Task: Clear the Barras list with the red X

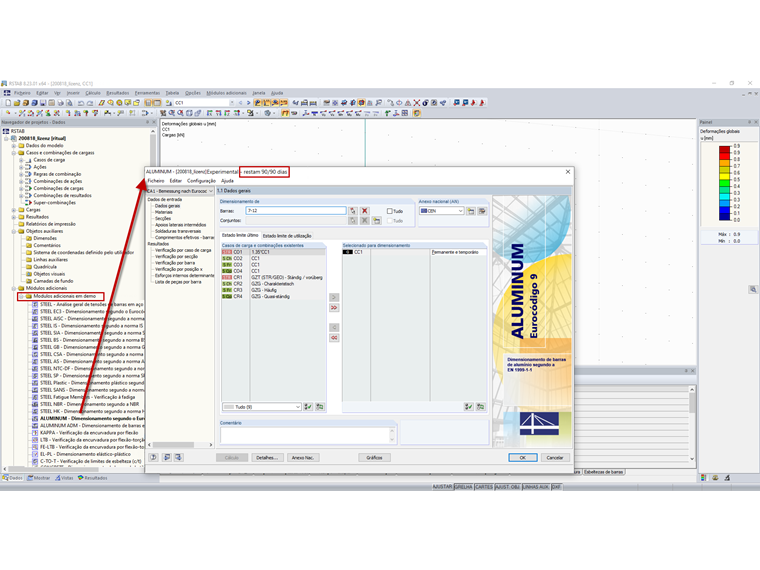Action: (x=364, y=211)
